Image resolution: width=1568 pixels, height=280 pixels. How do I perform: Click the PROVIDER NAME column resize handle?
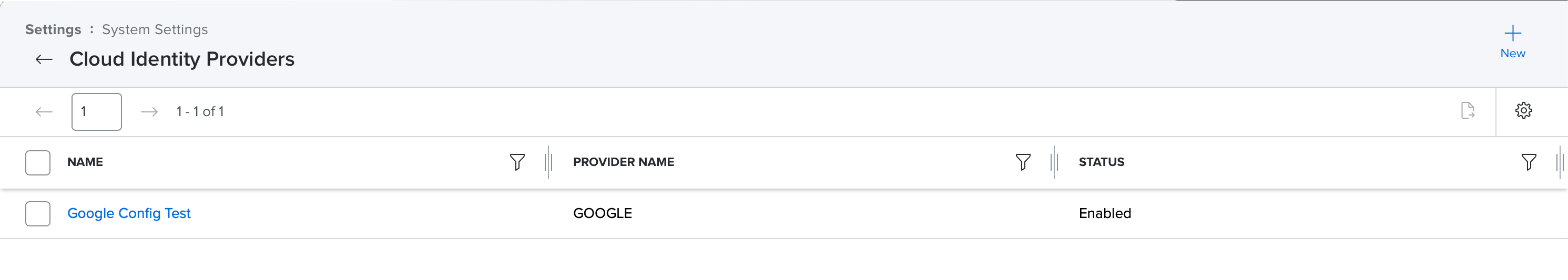pyautogui.click(x=1054, y=162)
